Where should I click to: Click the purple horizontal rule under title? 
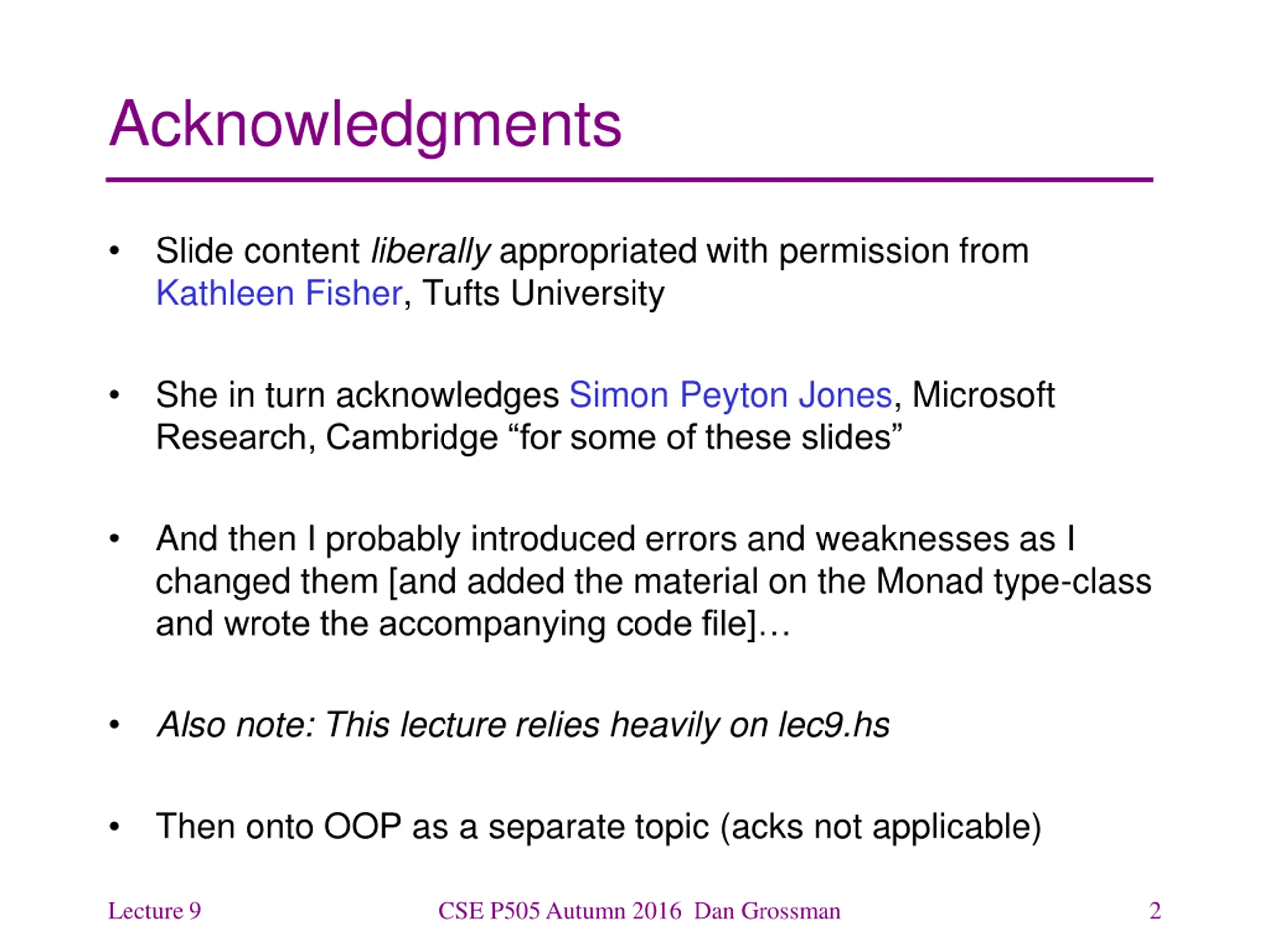point(629,180)
